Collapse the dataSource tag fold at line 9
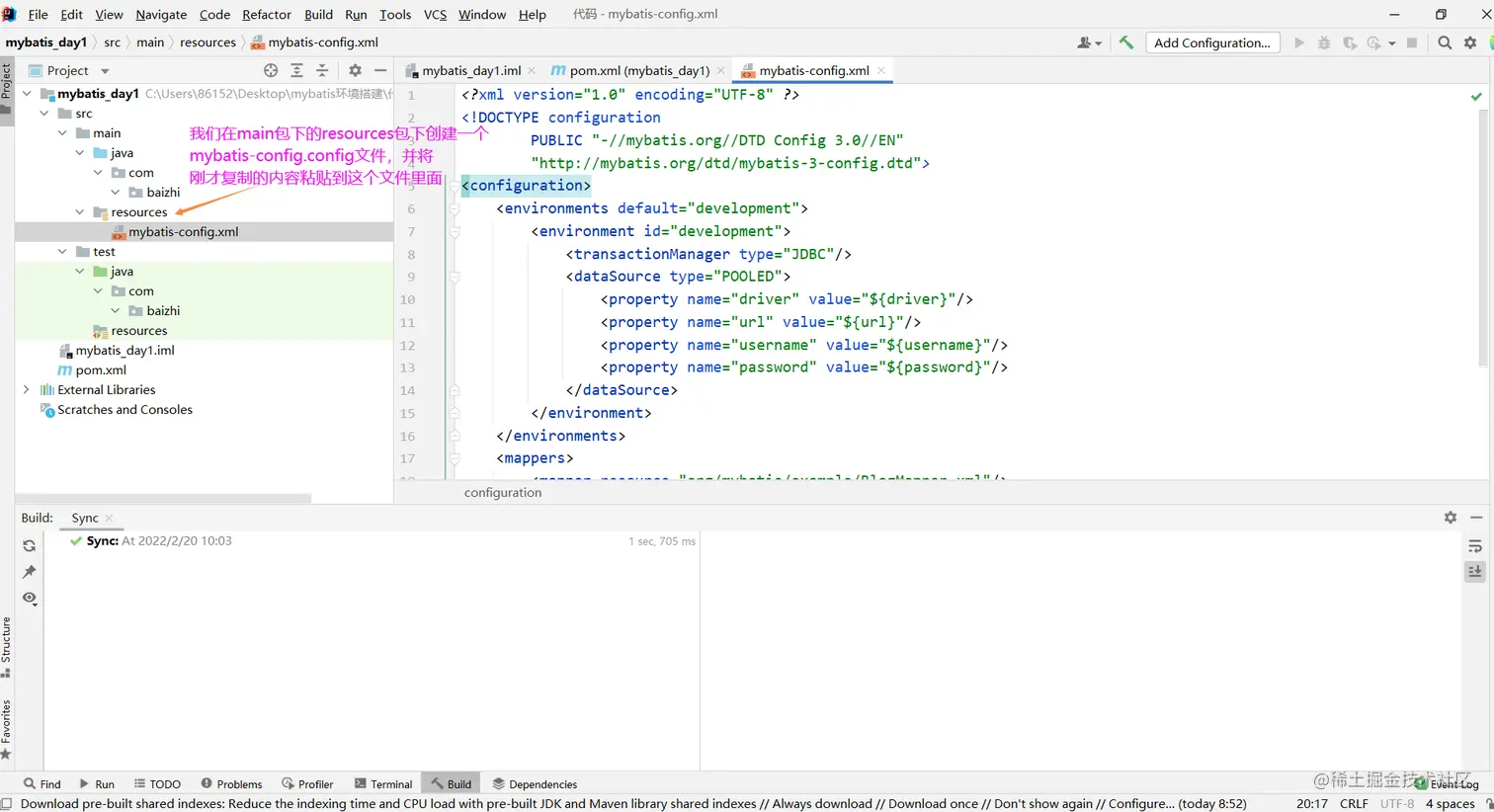 (455, 277)
